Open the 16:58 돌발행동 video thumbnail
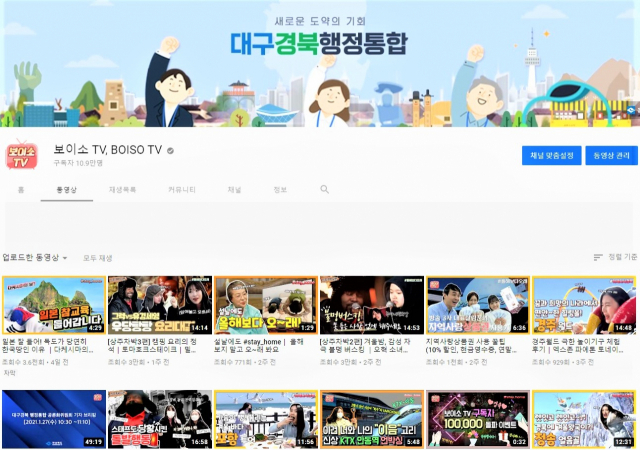 (160, 419)
